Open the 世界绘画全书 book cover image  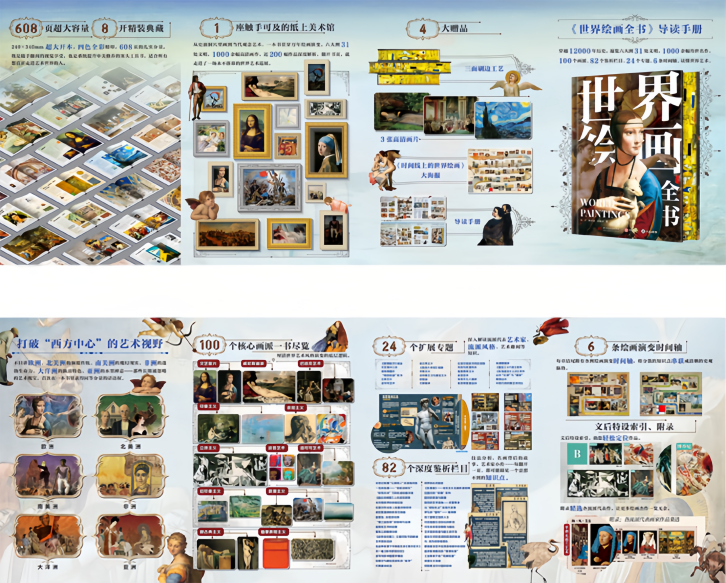pos(635,156)
